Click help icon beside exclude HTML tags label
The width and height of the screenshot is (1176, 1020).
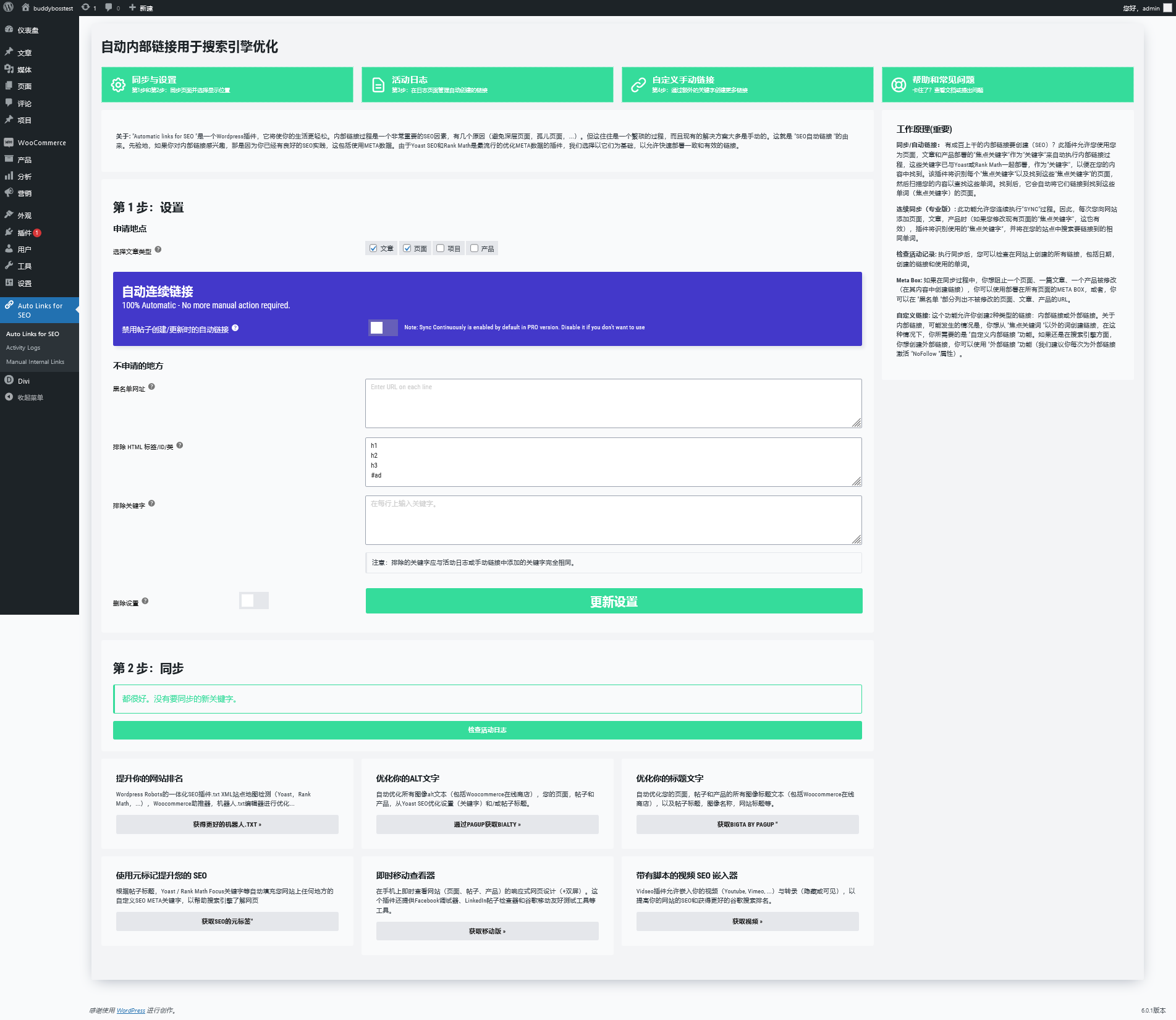(180, 445)
